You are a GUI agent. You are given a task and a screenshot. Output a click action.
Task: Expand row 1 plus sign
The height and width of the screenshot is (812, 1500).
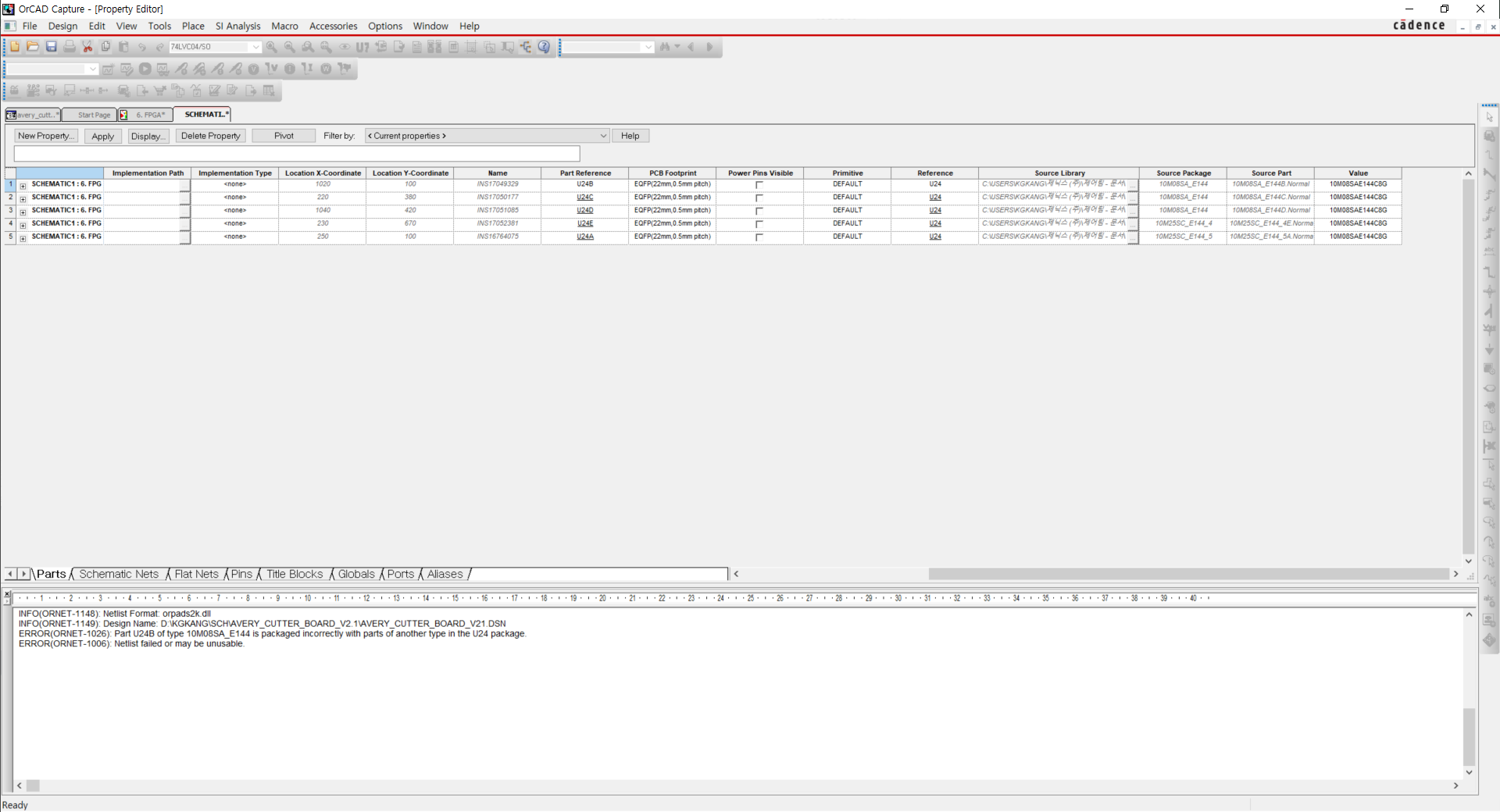coord(23,186)
